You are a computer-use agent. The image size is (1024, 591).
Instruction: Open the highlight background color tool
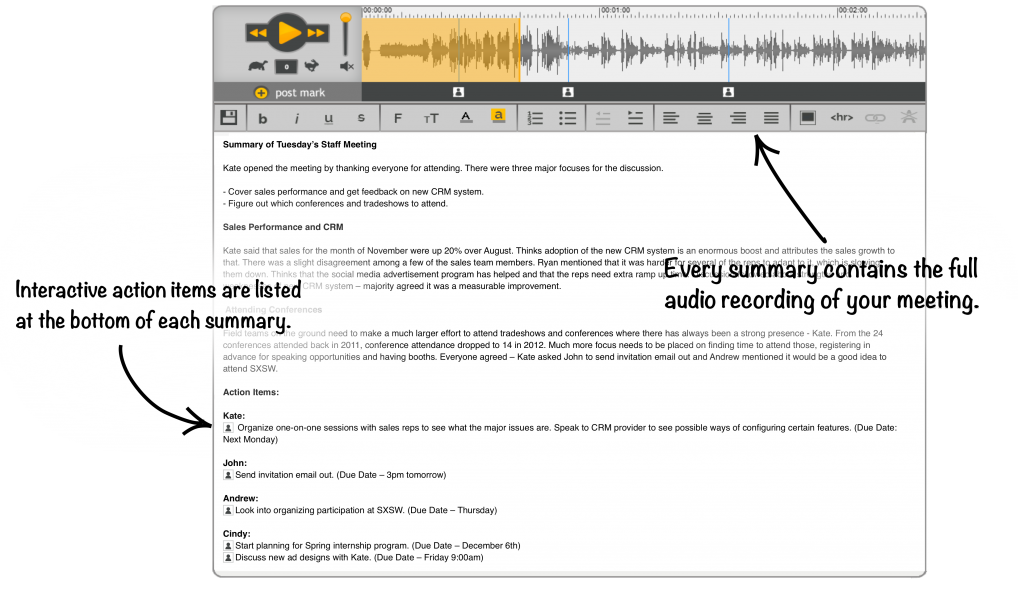[498, 117]
